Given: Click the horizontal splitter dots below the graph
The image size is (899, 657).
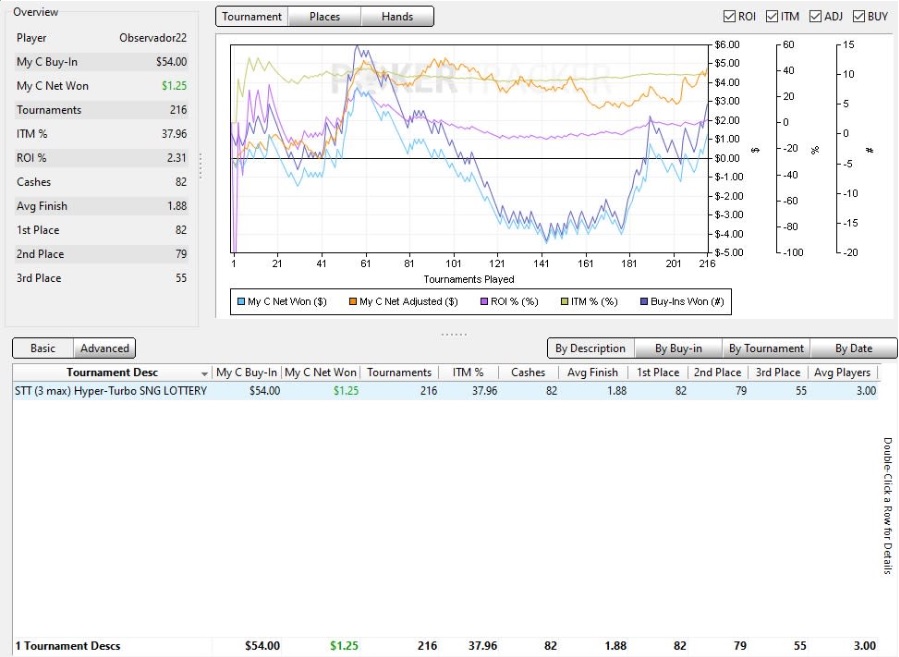Looking at the screenshot, I should [x=454, y=334].
